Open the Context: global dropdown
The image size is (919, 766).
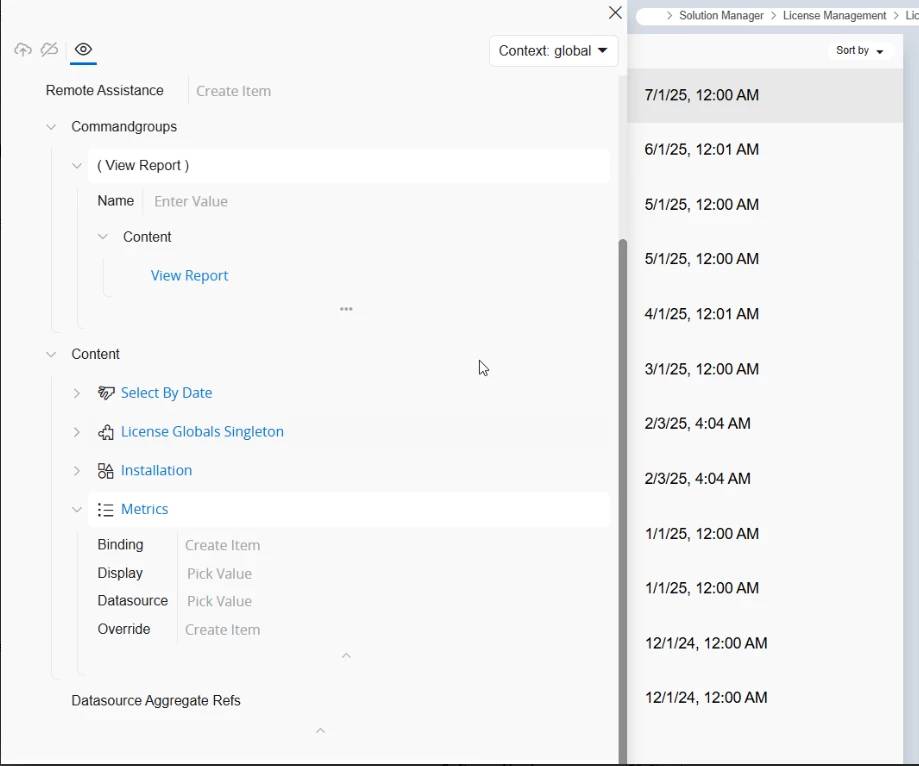click(553, 51)
